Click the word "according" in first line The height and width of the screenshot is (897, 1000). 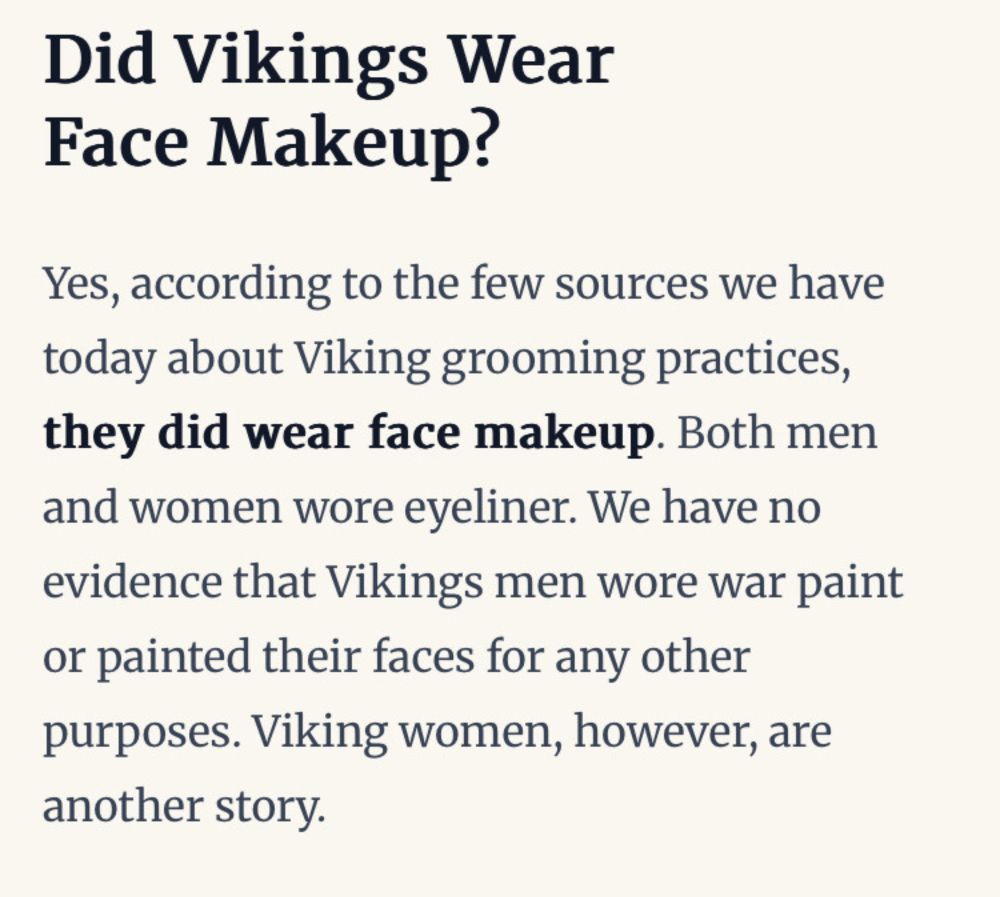[231, 285]
